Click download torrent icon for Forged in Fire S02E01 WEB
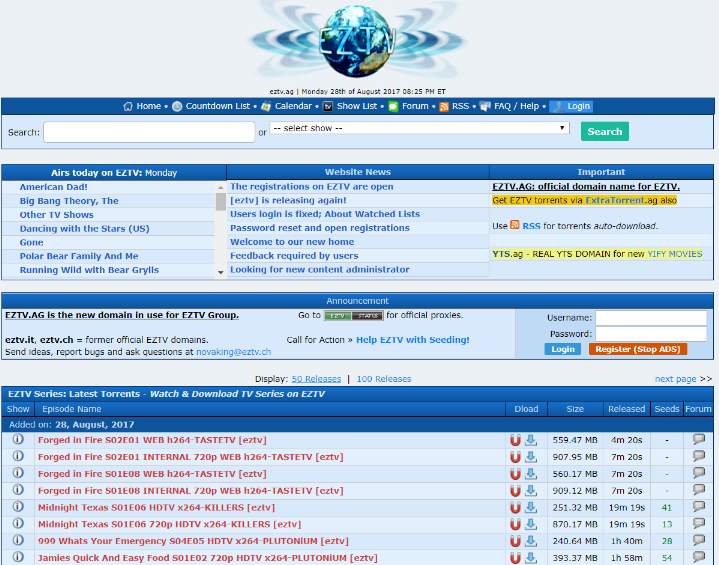 click(x=531, y=440)
